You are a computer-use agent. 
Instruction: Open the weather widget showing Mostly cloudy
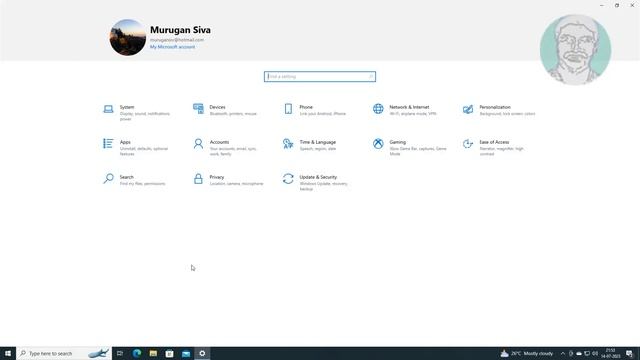527,353
